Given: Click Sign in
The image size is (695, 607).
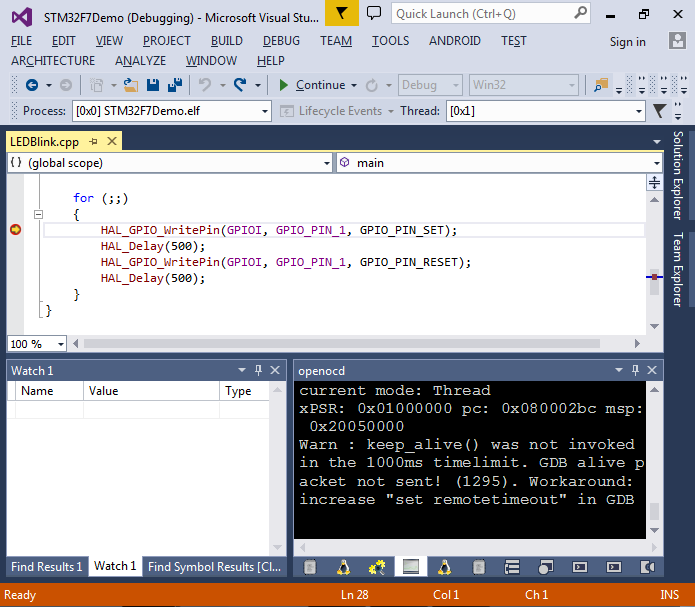Looking at the screenshot, I should (x=627, y=41).
